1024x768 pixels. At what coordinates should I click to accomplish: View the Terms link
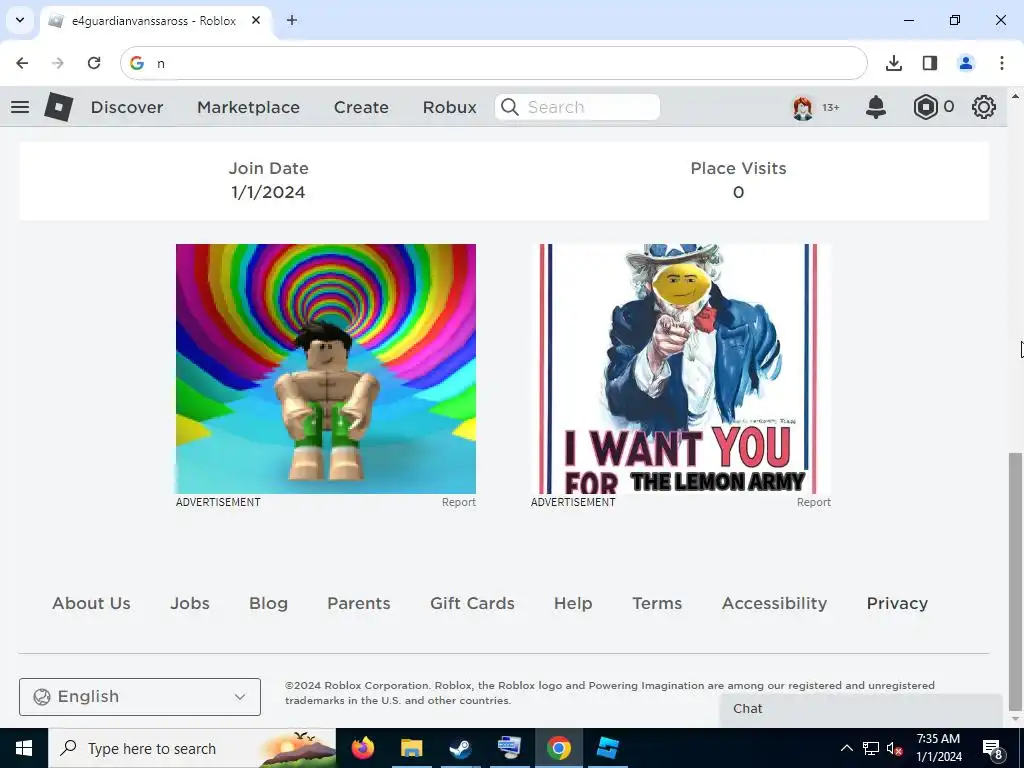click(x=657, y=603)
